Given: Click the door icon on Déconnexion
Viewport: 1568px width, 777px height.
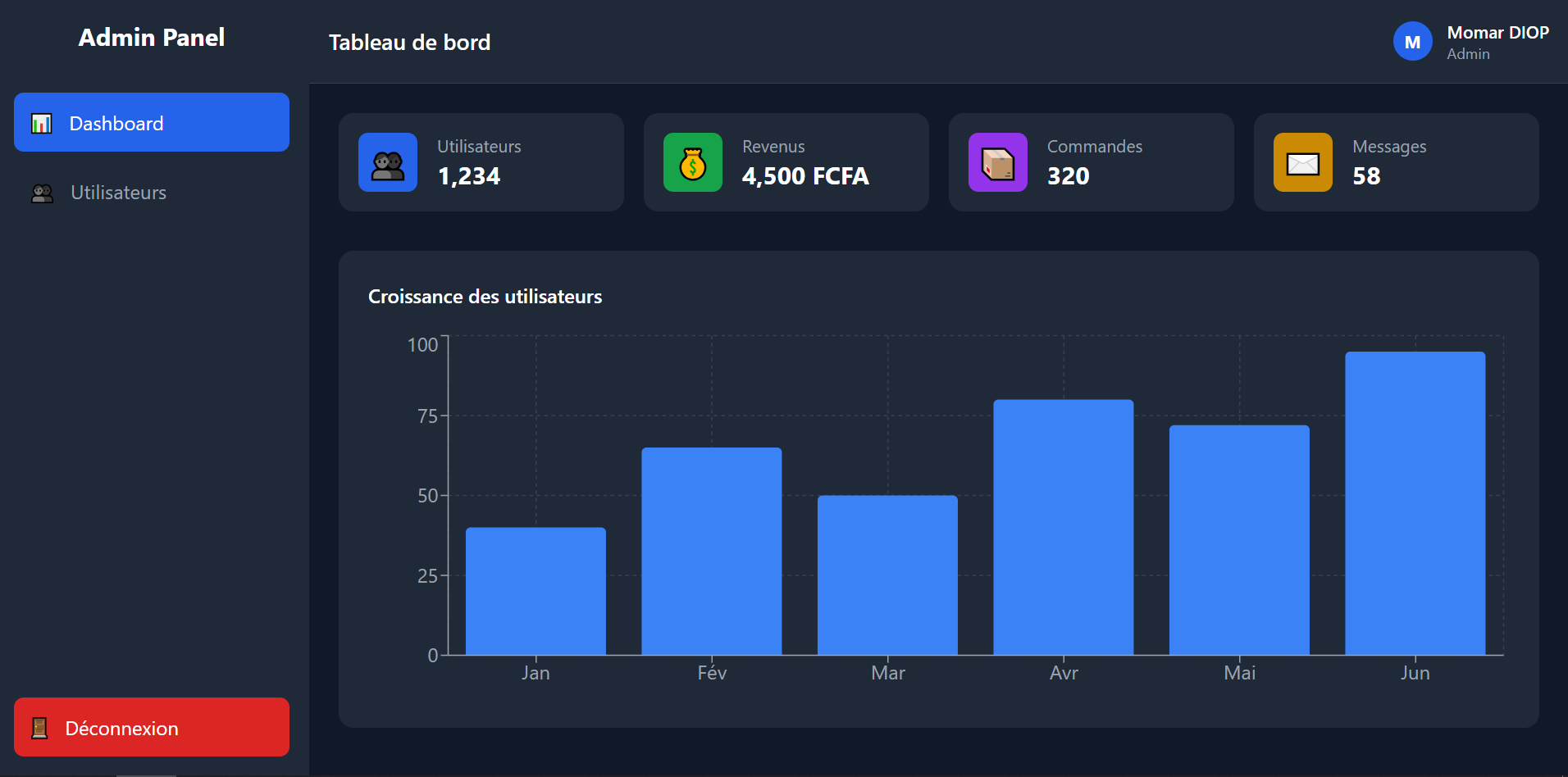Looking at the screenshot, I should click(39, 728).
